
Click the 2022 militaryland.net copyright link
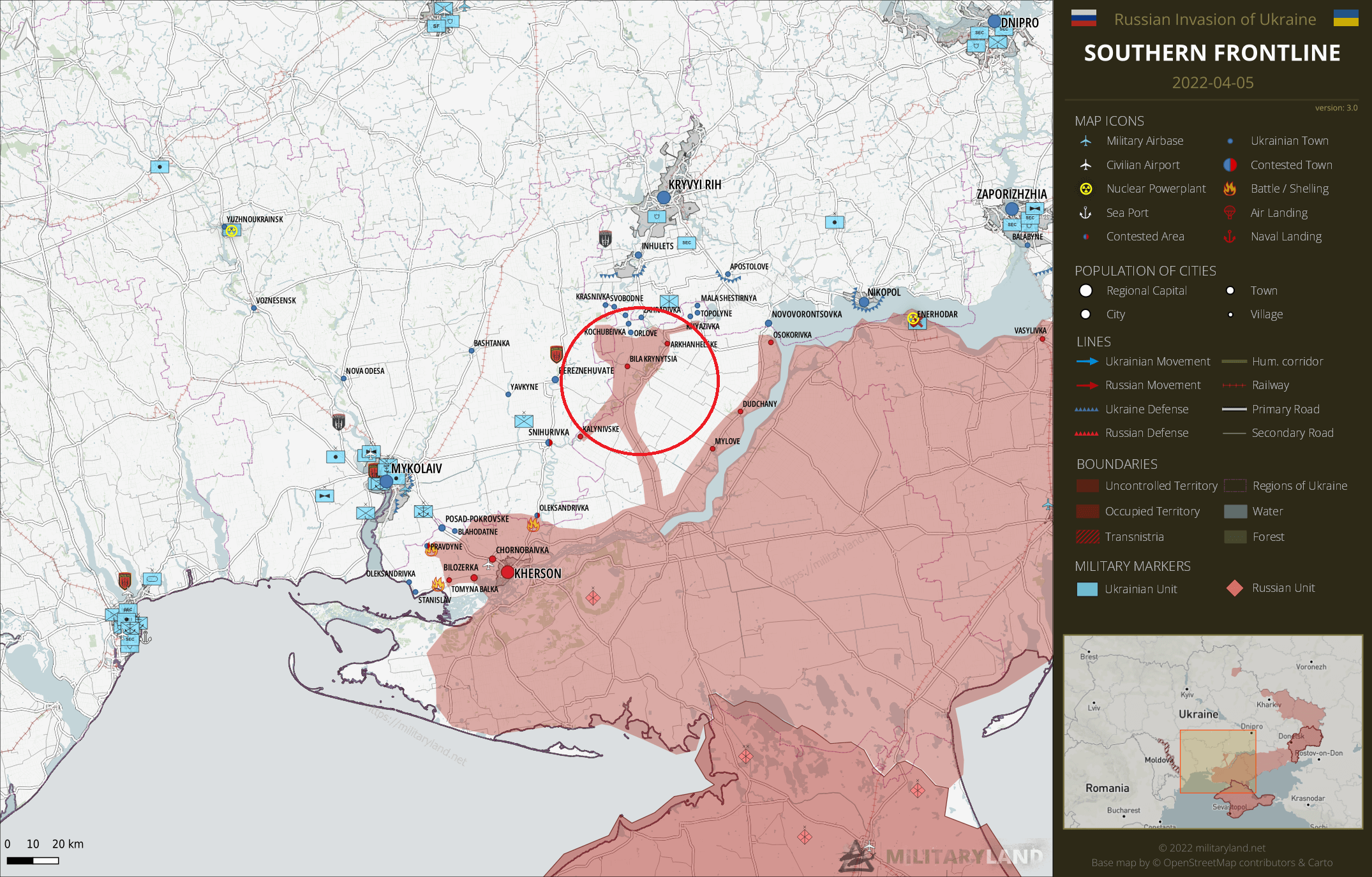tap(1212, 848)
